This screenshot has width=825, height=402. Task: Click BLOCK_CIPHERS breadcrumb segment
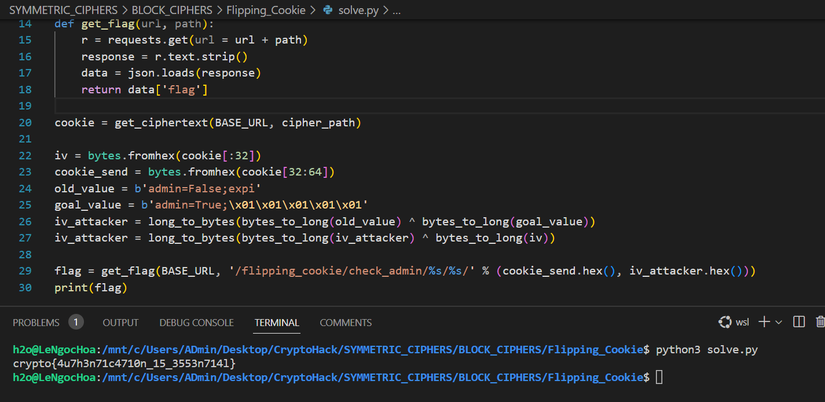click(172, 9)
